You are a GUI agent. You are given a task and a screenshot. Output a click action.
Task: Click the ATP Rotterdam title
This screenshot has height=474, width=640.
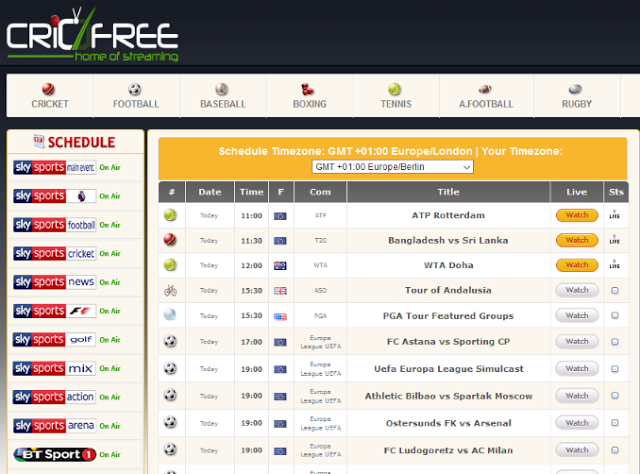(448, 215)
